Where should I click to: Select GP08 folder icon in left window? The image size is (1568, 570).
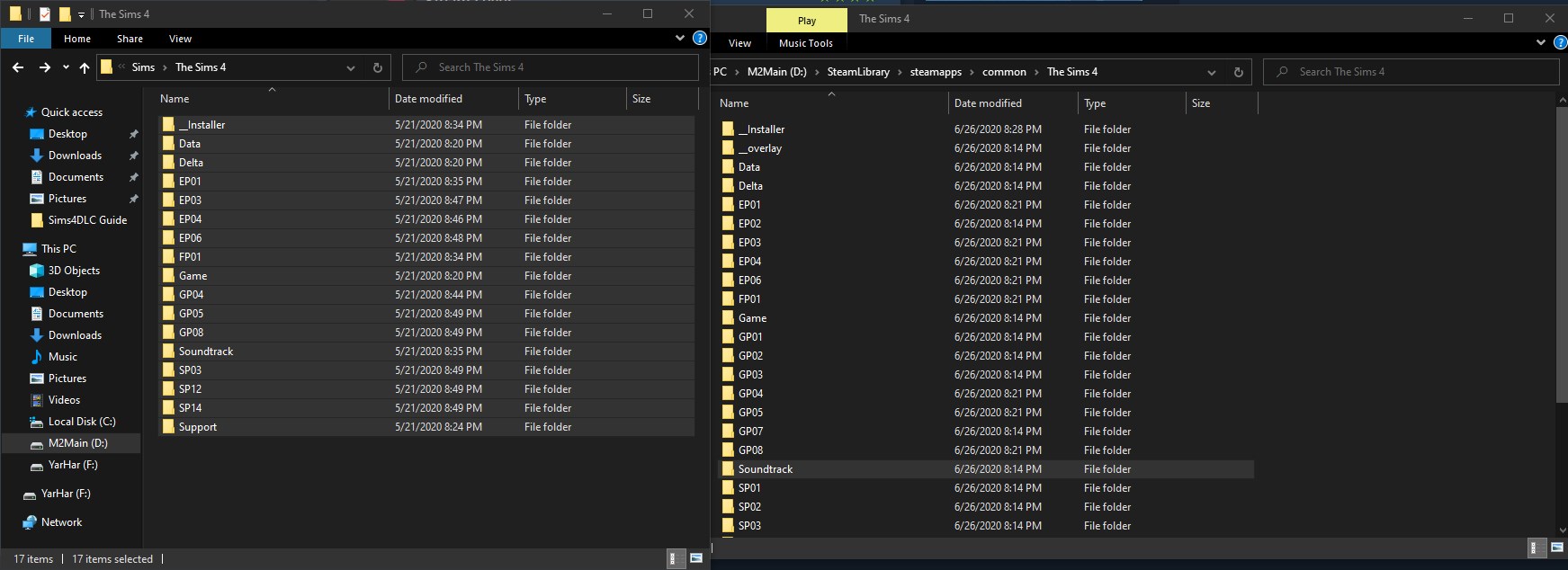coord(168,333)
